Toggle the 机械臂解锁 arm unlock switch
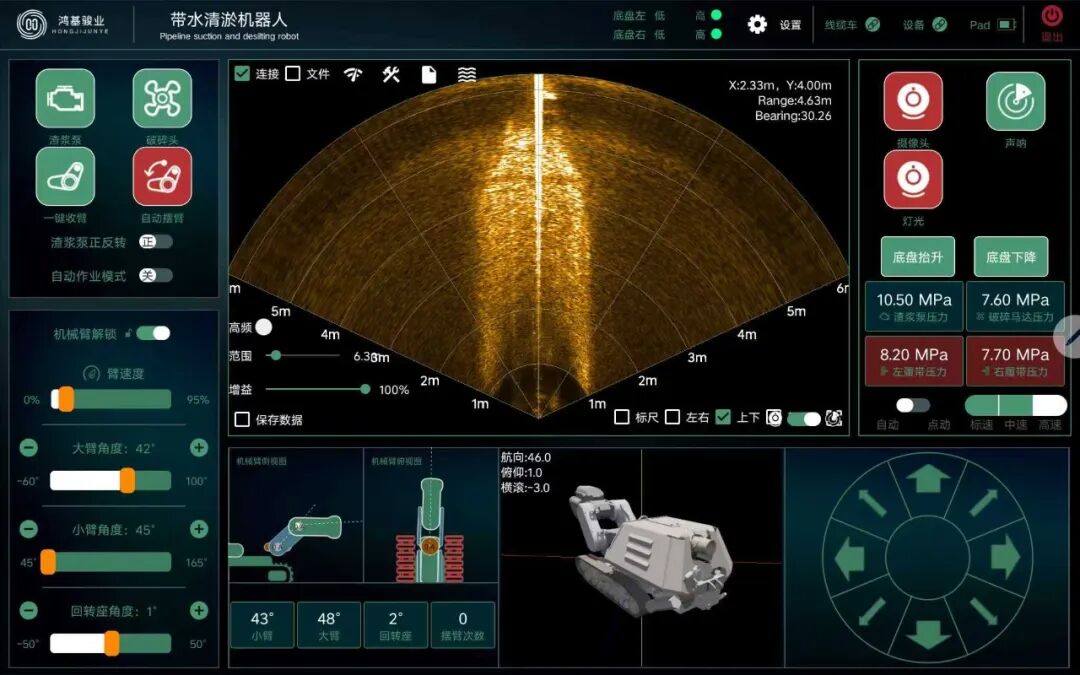 pyautogui.click(x=154, y=333)
